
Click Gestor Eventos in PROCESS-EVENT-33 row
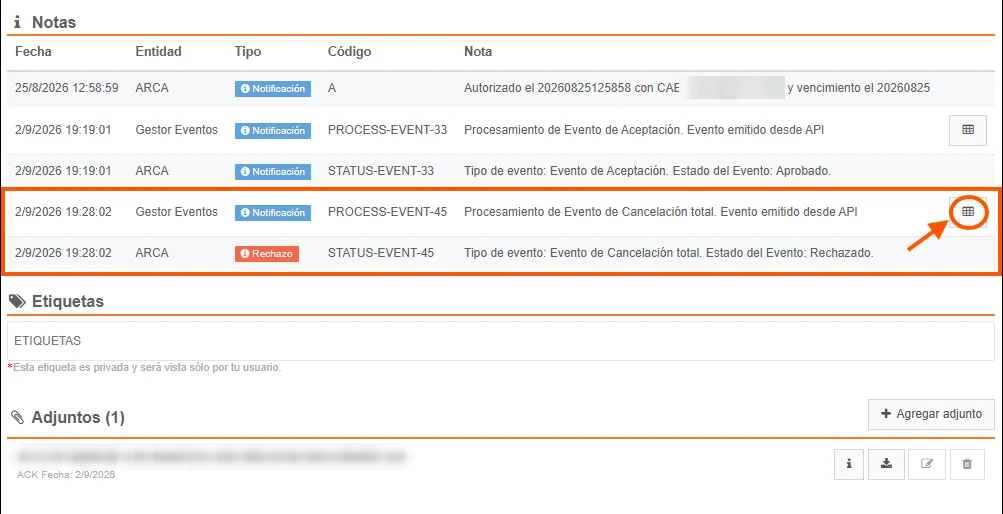tap(177, 130)
